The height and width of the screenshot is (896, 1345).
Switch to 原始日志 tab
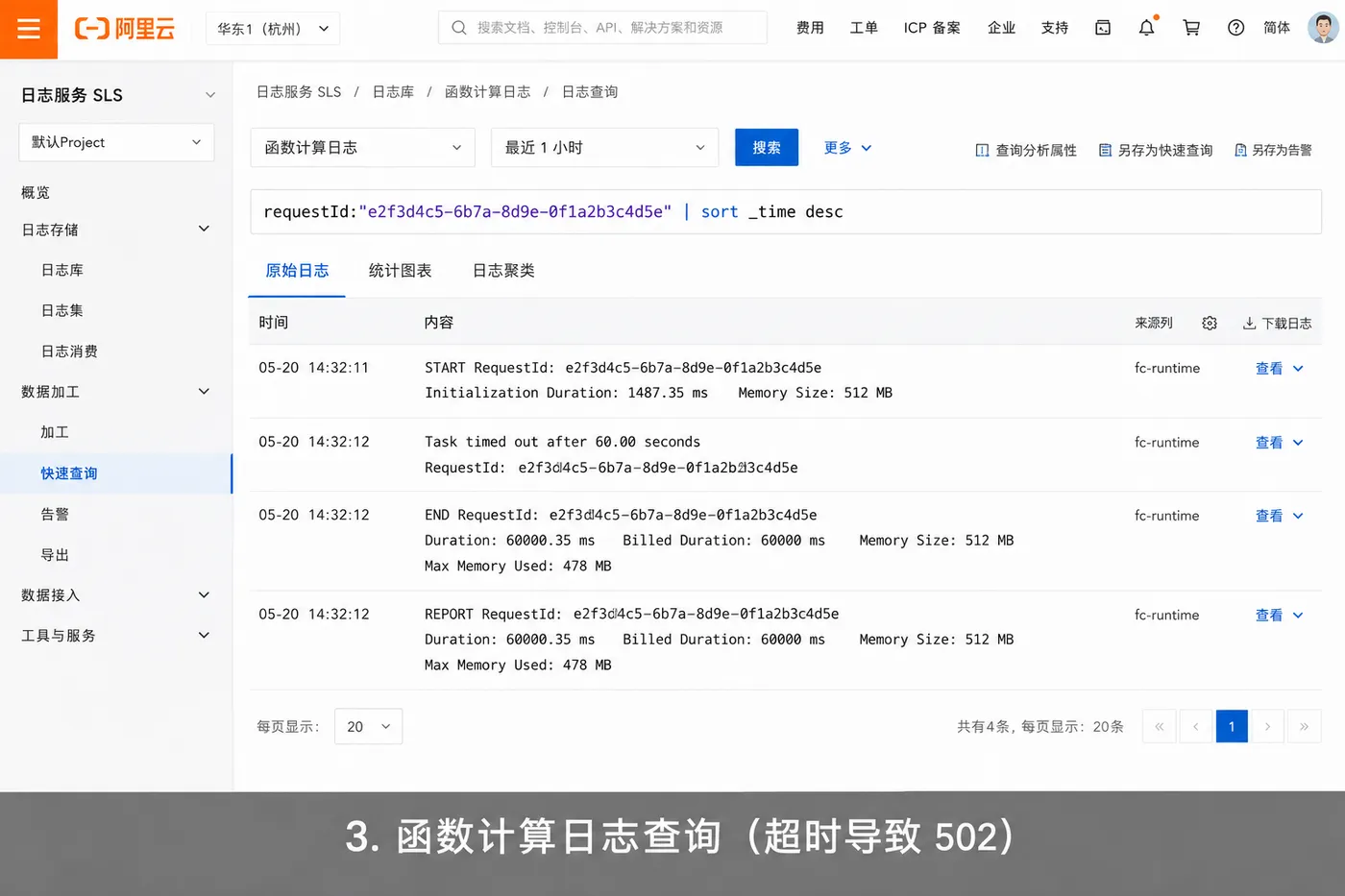[x=297, y=271]
